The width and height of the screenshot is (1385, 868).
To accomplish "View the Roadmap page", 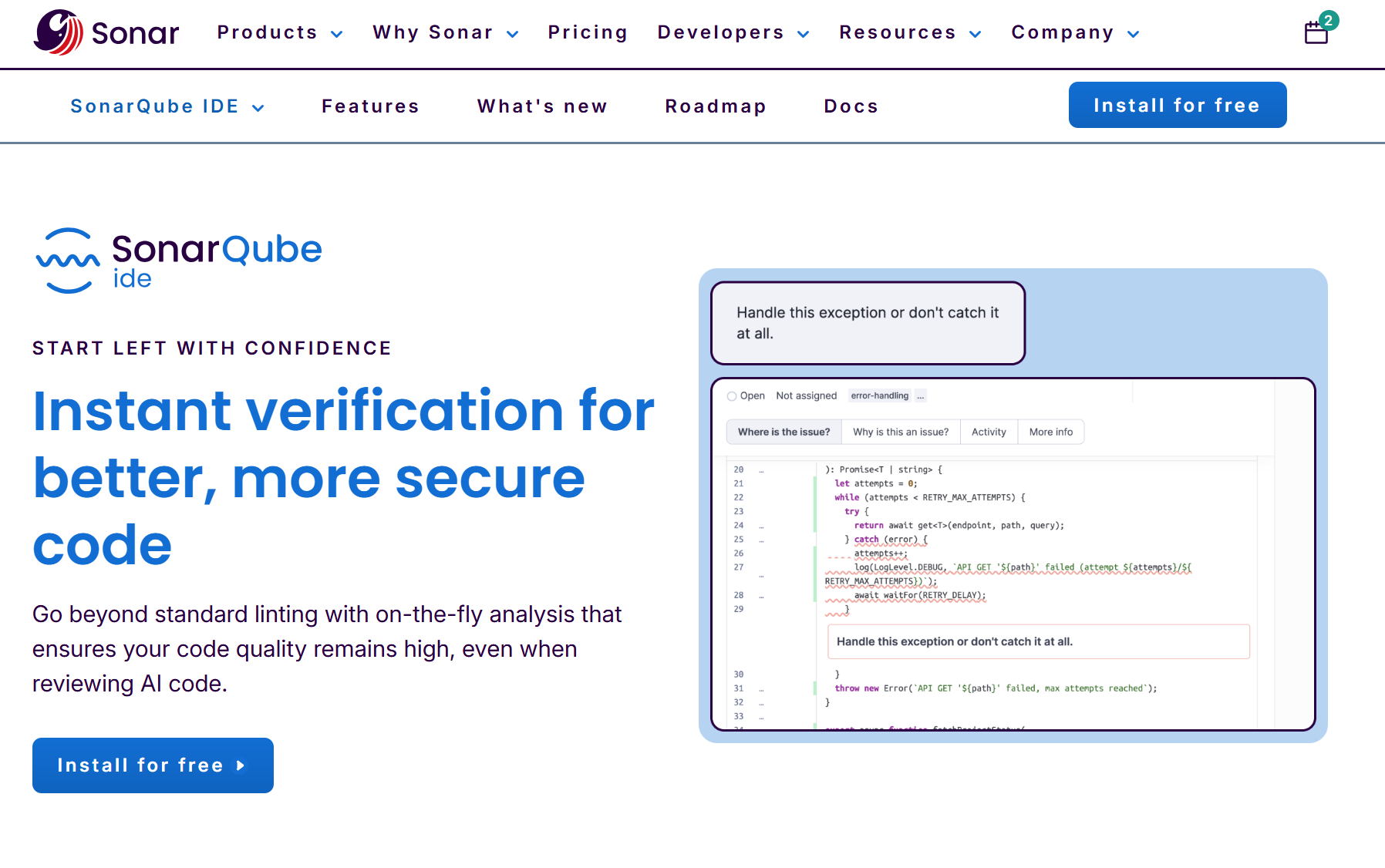I will [x=716, y=106].
